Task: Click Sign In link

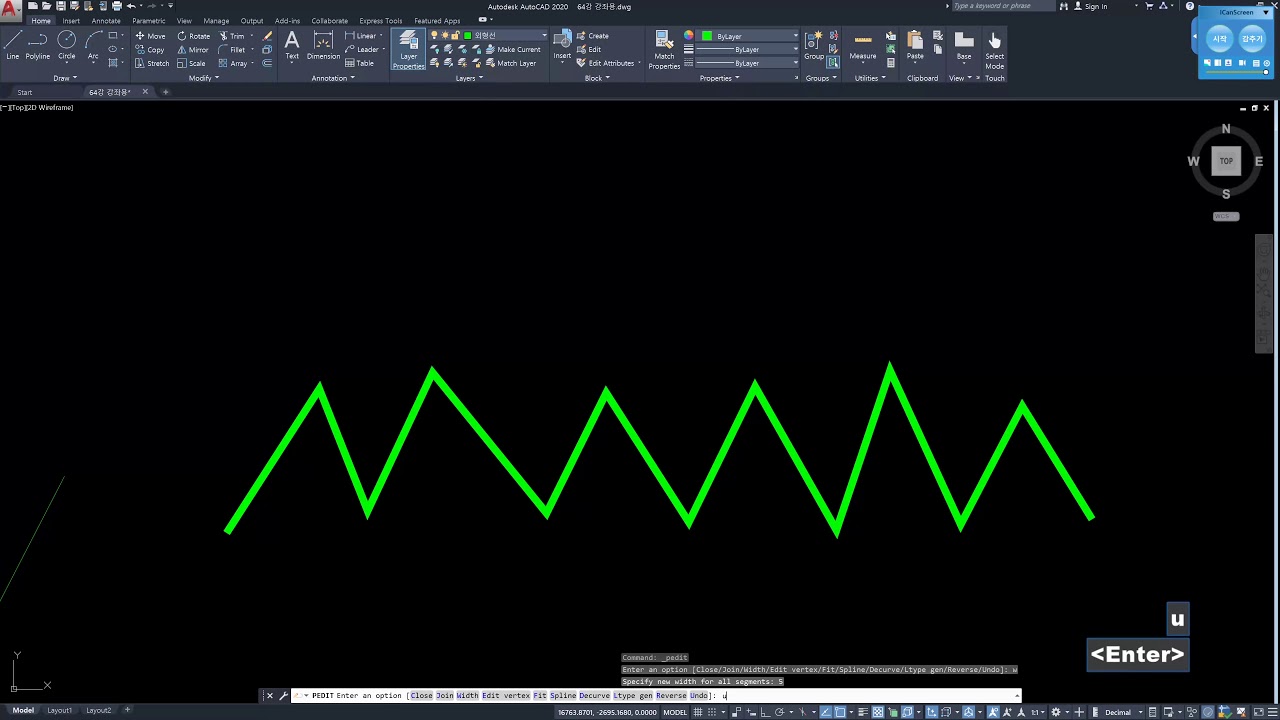Action: pos(1090,6)
